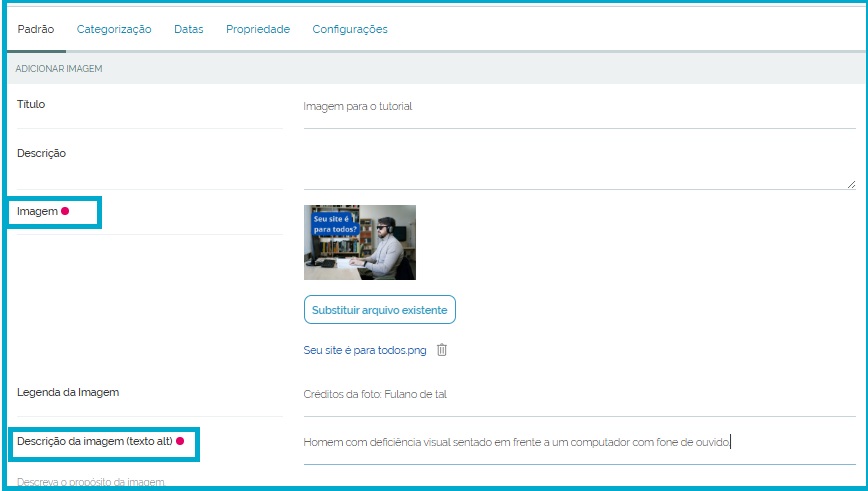Click the uploaded image thumbnail
The height and width of the screenshot is (491, 868).
360,242
